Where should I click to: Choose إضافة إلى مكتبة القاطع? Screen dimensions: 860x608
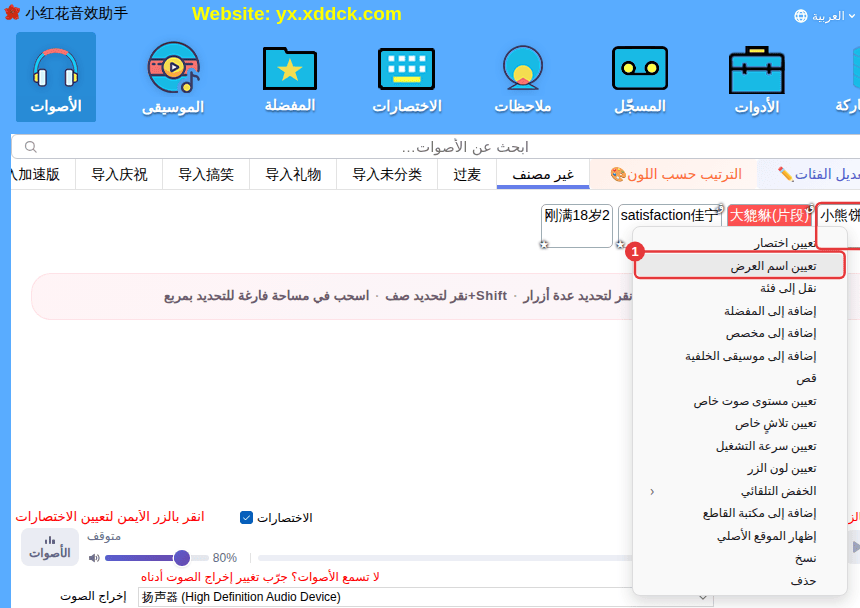pos(740,514)
